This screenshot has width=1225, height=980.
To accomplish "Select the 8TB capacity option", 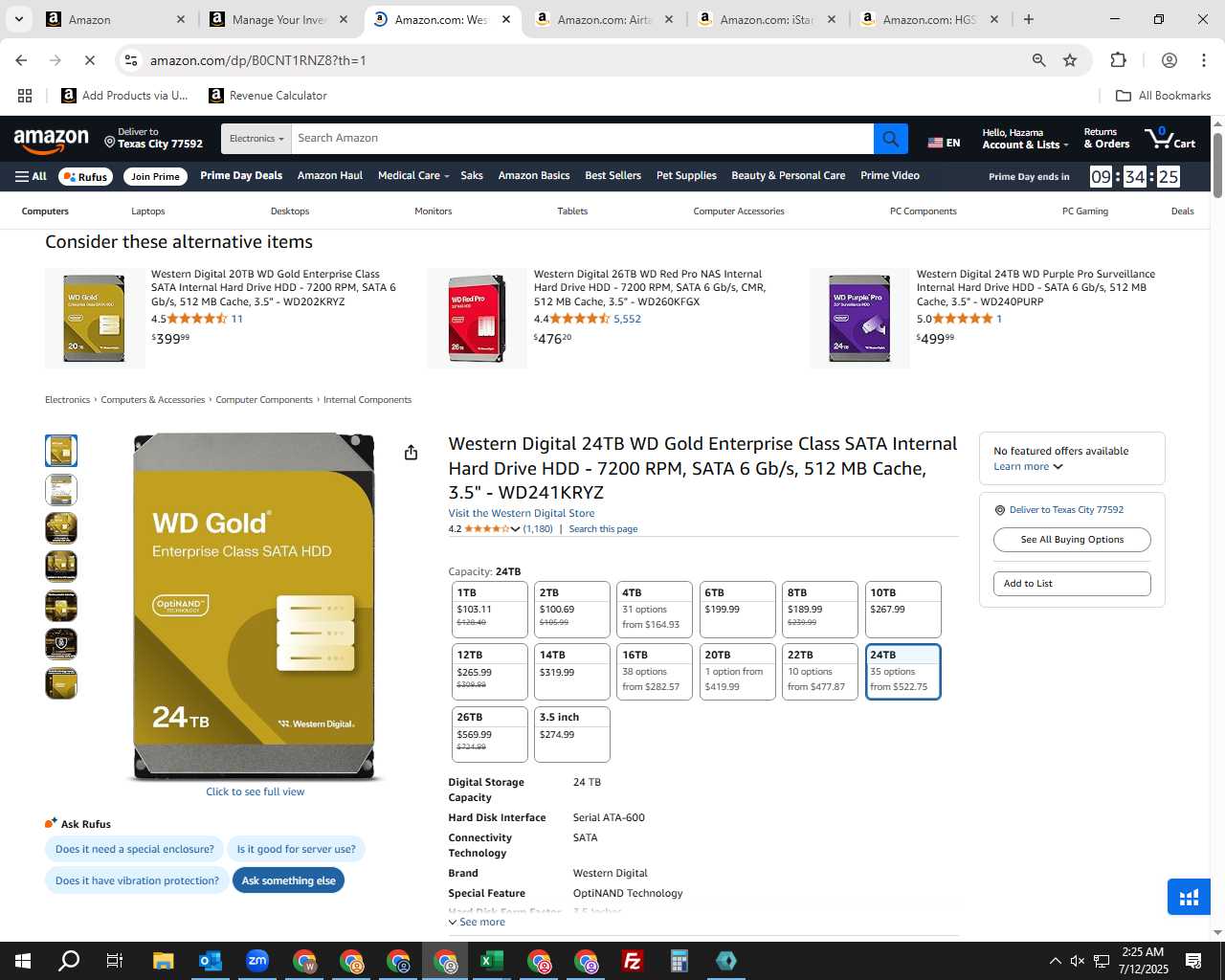I will point(820,609).
